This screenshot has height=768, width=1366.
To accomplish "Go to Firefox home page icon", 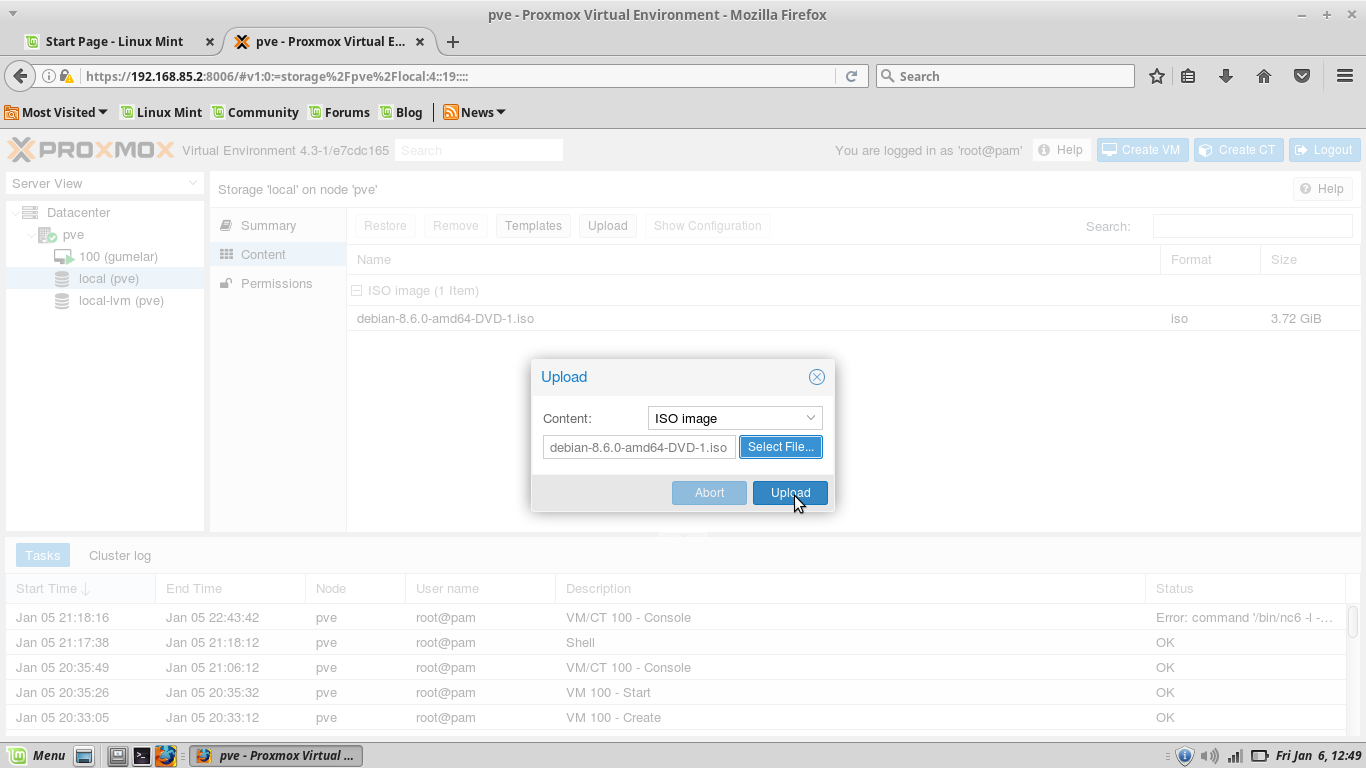I will [x=1264, y=76].
